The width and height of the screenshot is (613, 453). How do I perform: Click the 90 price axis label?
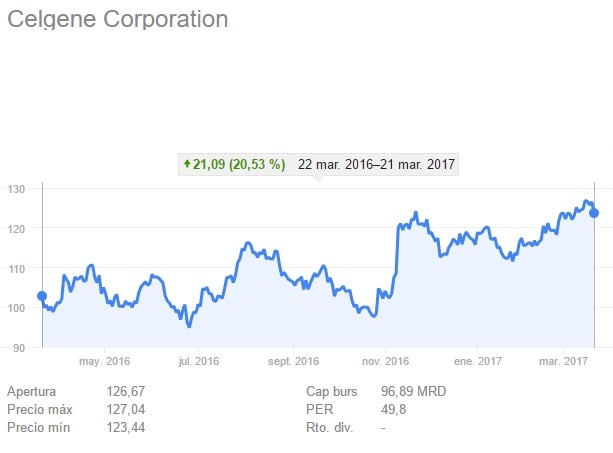coord(21,348)
